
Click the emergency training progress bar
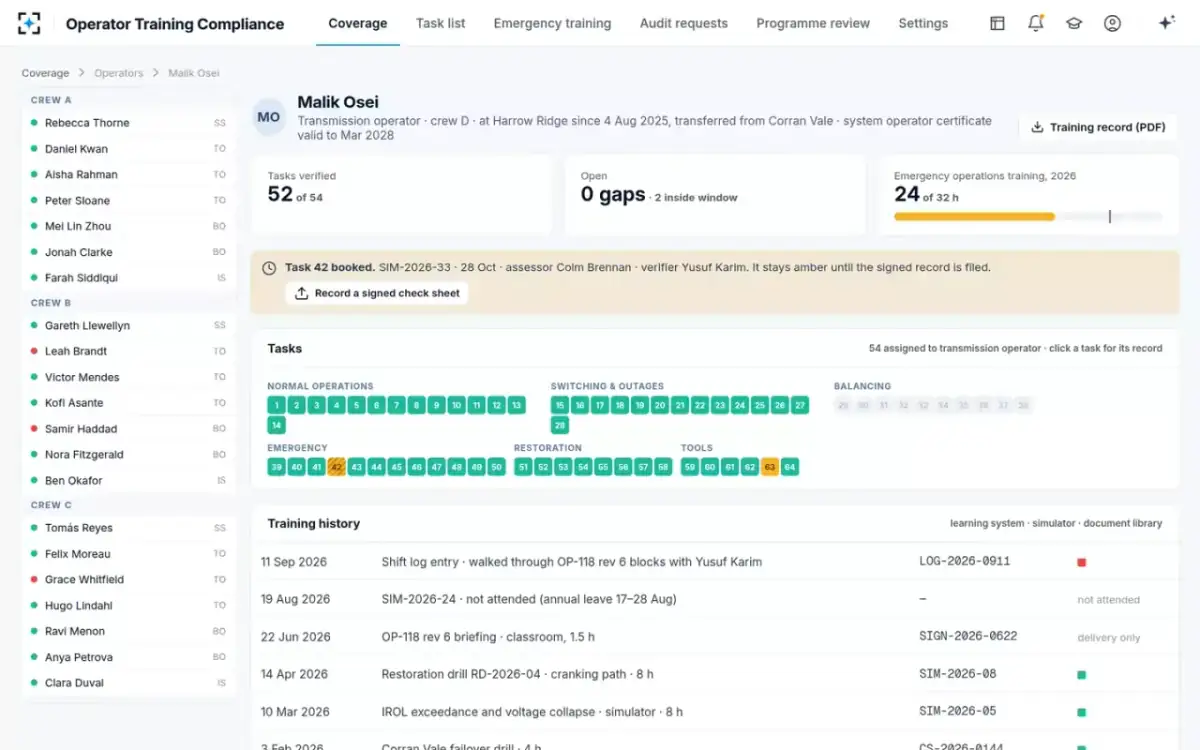click(1028, 216)
